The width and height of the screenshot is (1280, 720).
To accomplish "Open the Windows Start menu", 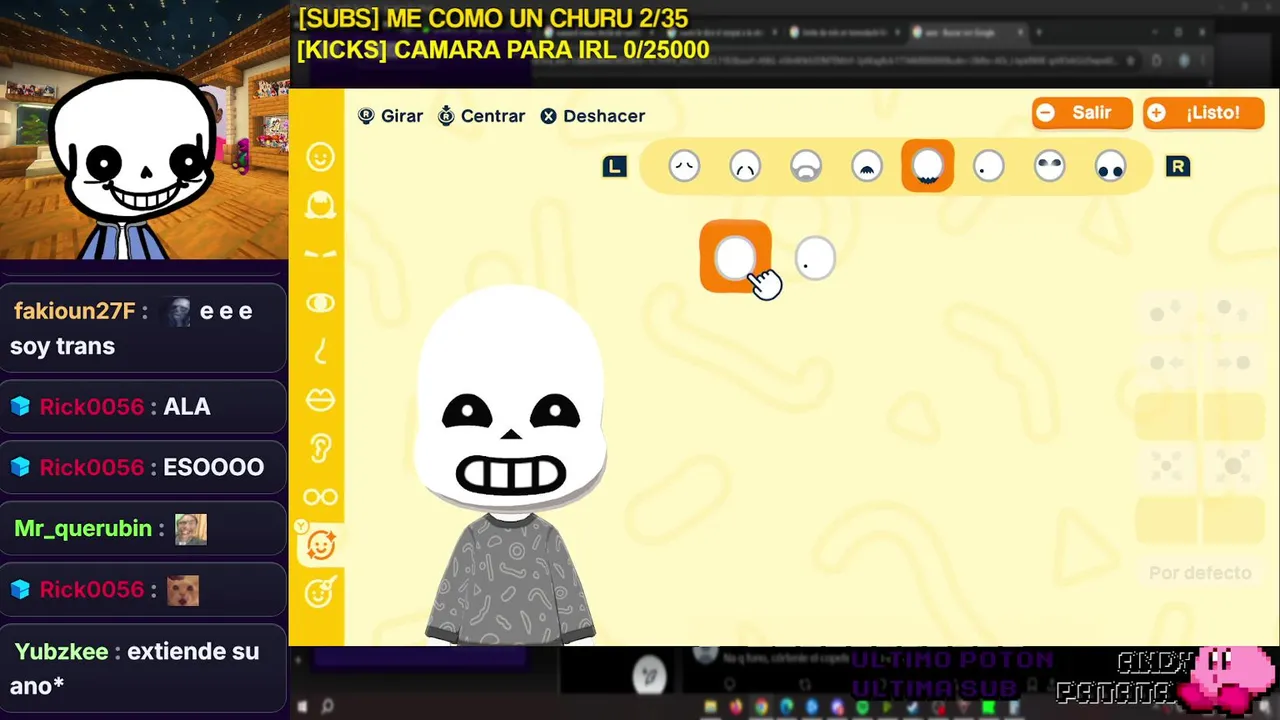I will [303, 707].
